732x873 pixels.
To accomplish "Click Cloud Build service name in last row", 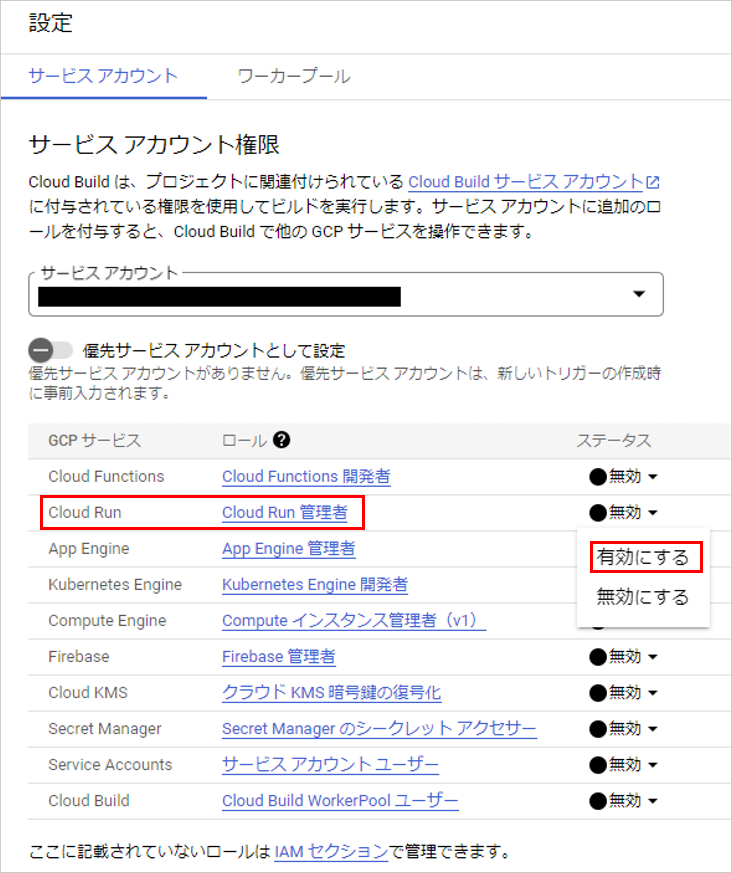I will click(x=89, y=801).
